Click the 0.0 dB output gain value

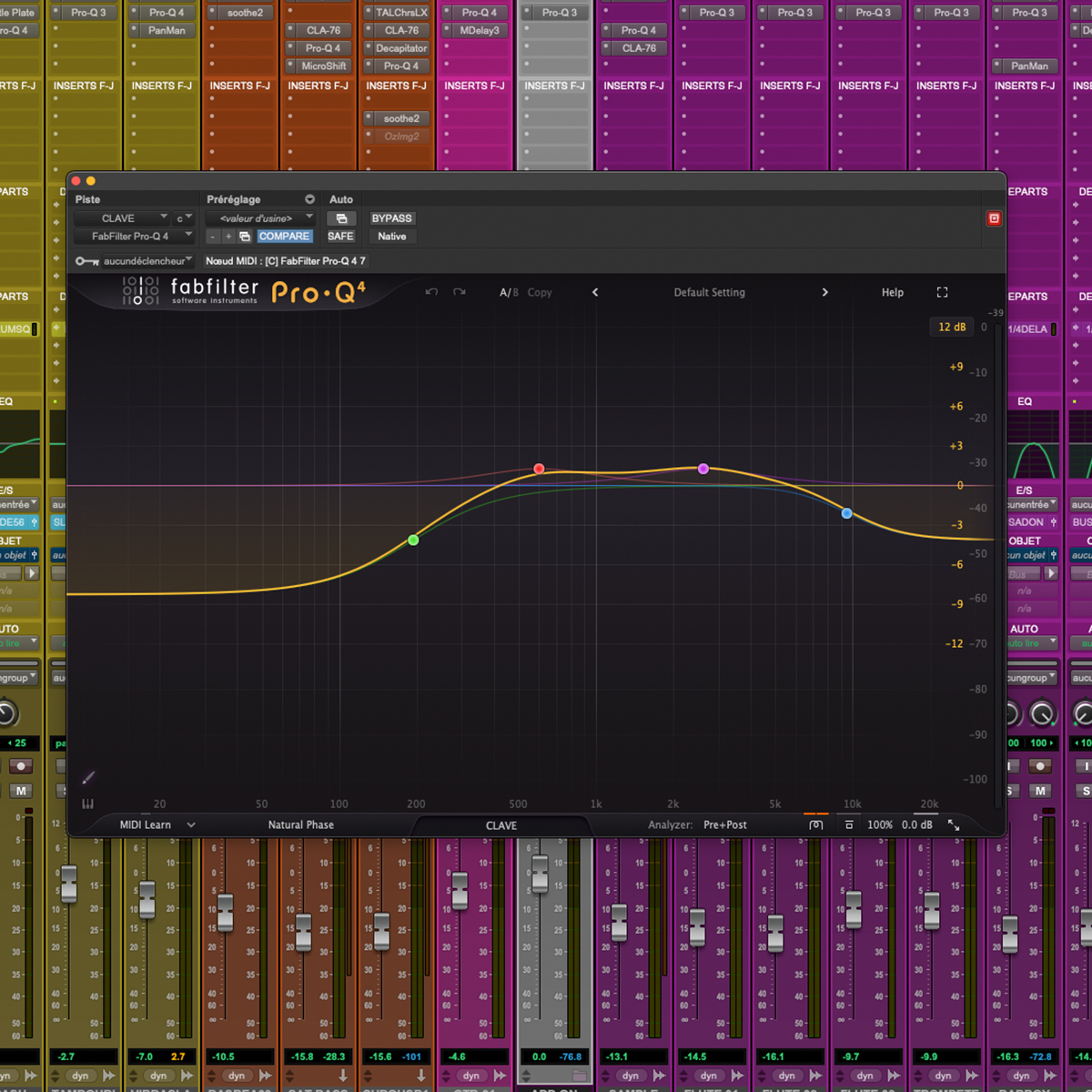(x=917, y=825)
